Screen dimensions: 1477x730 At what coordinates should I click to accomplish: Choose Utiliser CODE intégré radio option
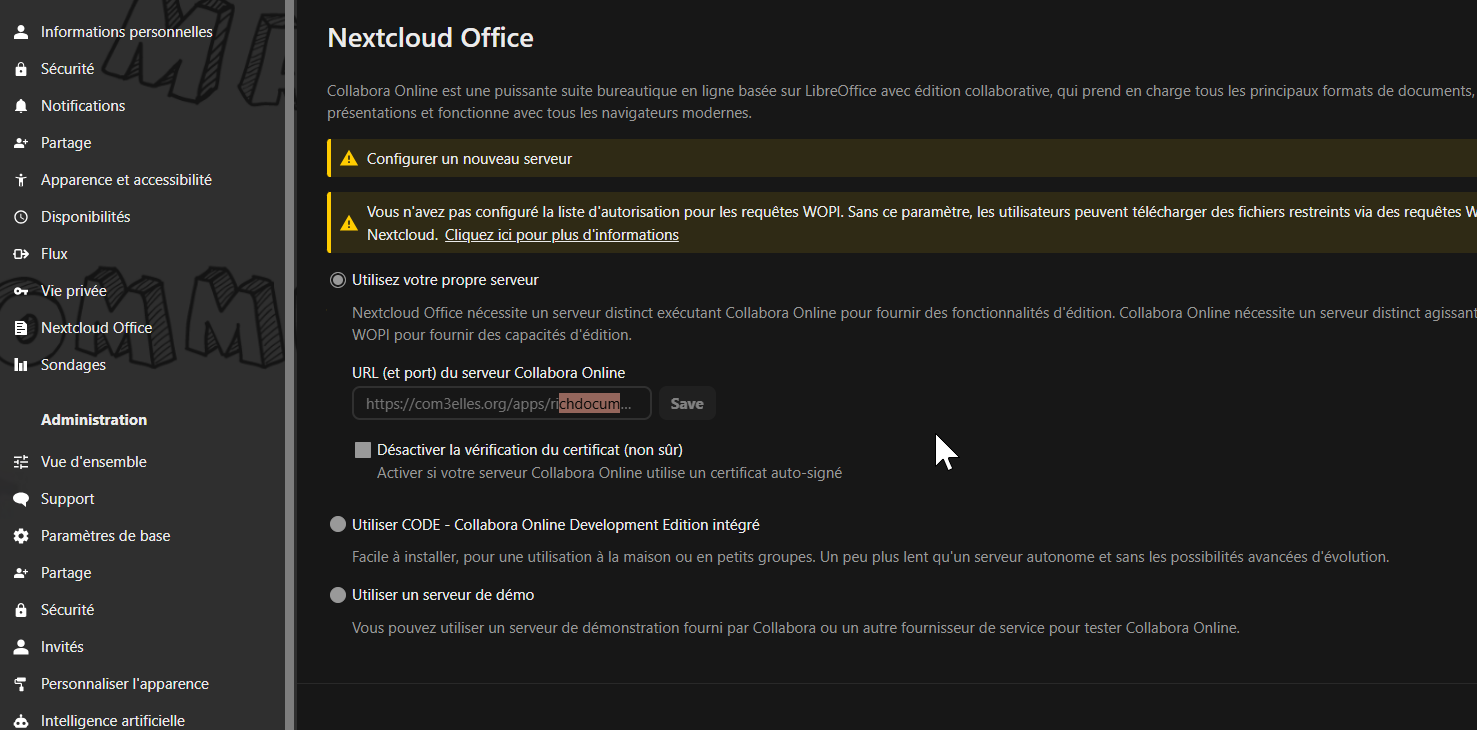point(338,525)
